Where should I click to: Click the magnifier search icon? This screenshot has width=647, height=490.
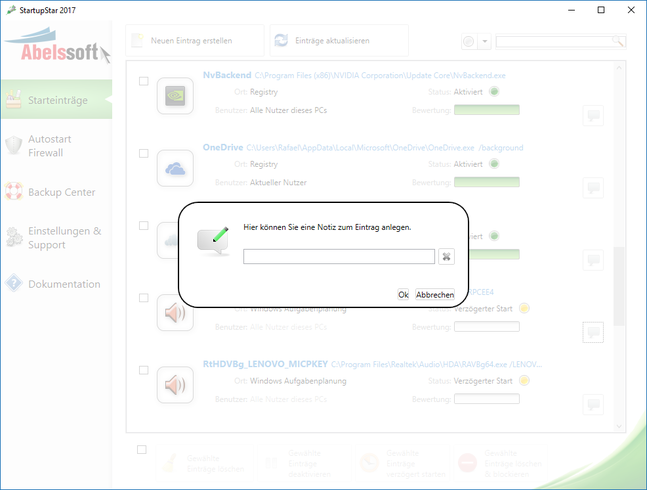pos(618,41)
